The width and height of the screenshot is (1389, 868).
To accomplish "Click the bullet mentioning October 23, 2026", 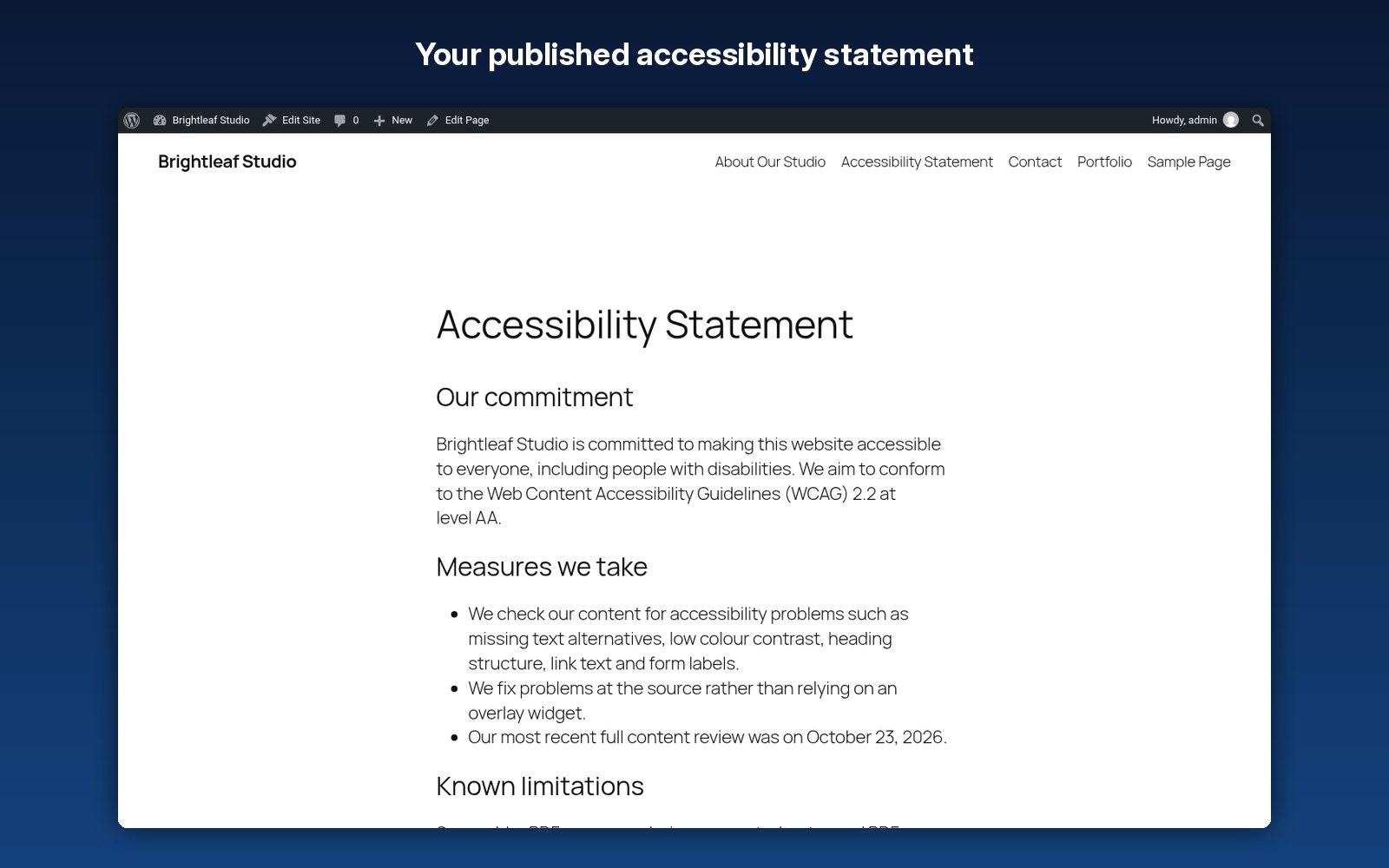I will pos(708,737).
